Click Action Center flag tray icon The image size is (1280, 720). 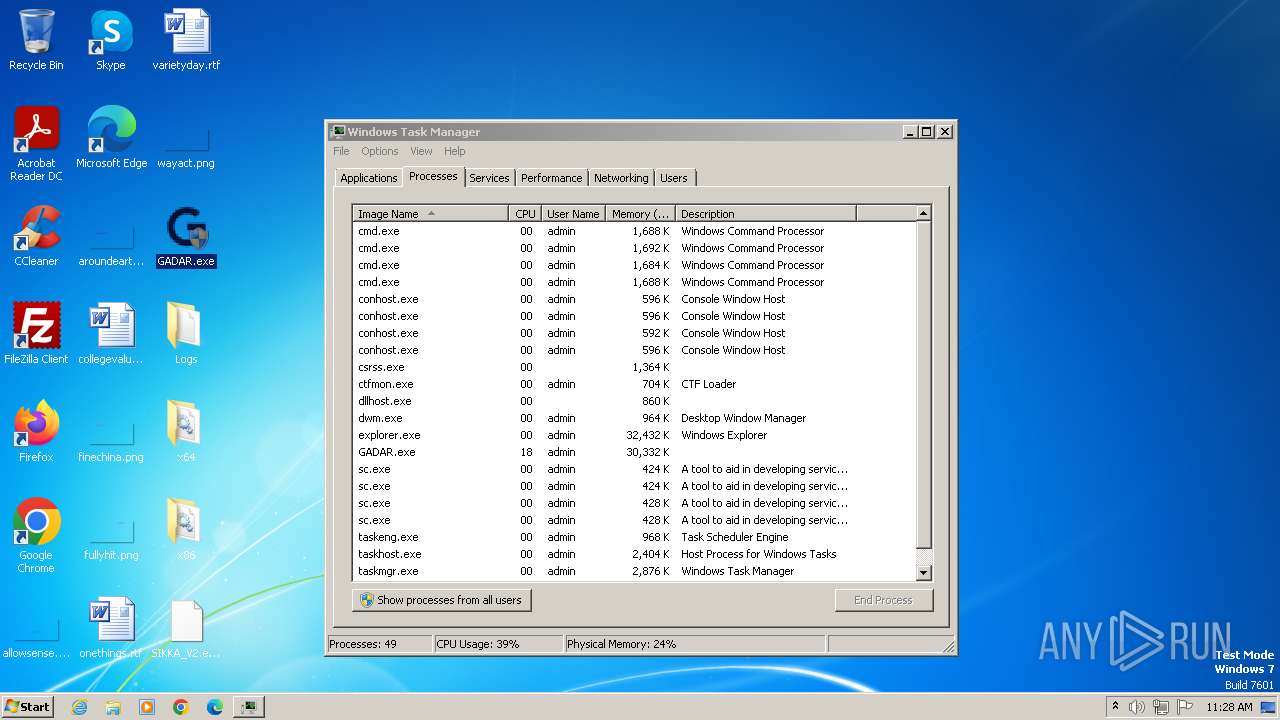click(x=1184, y=707)
